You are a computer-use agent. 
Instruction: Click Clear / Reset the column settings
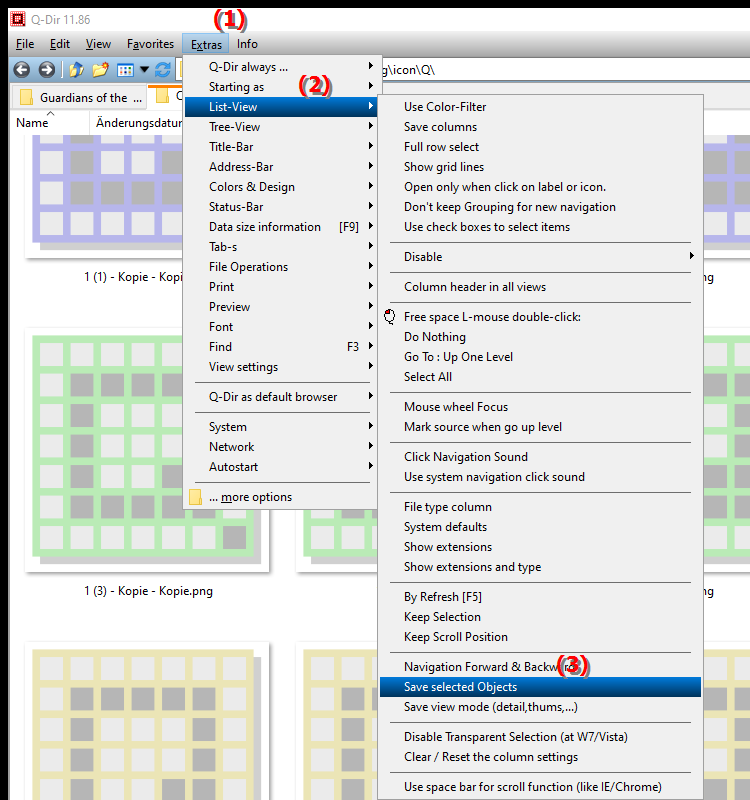tap(540, 757)
